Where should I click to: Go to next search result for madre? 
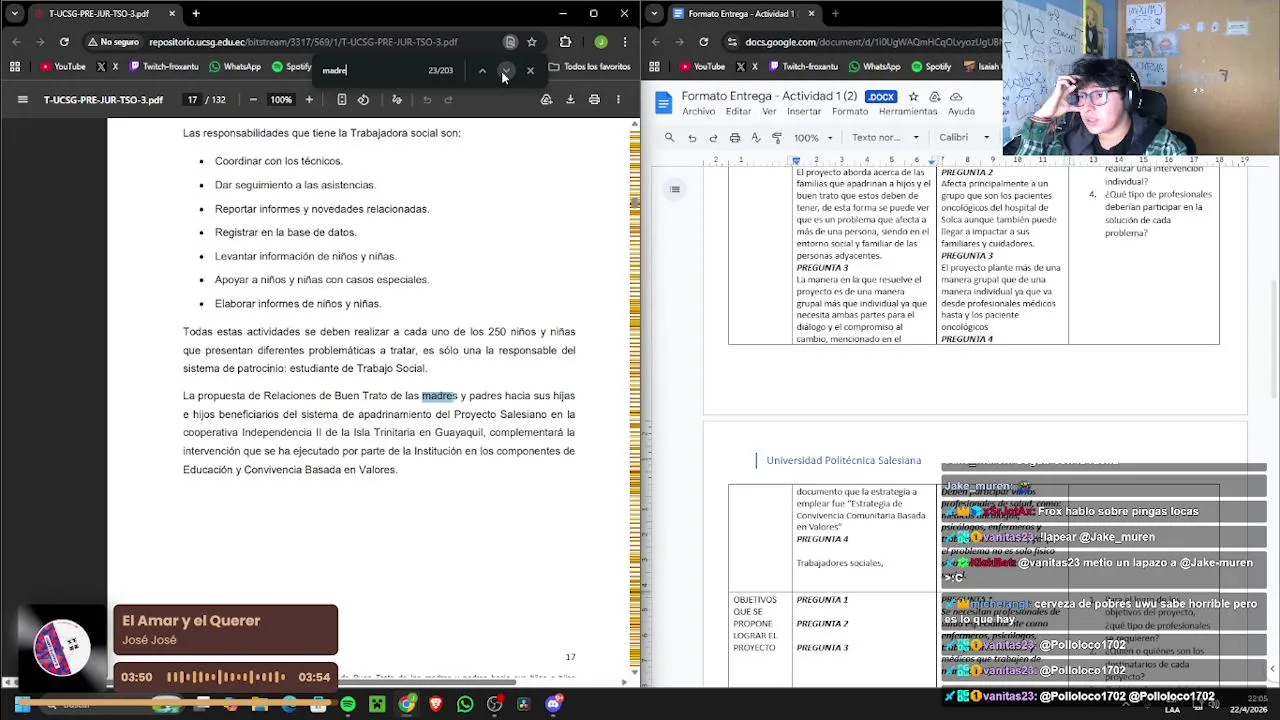coord(506,71)
